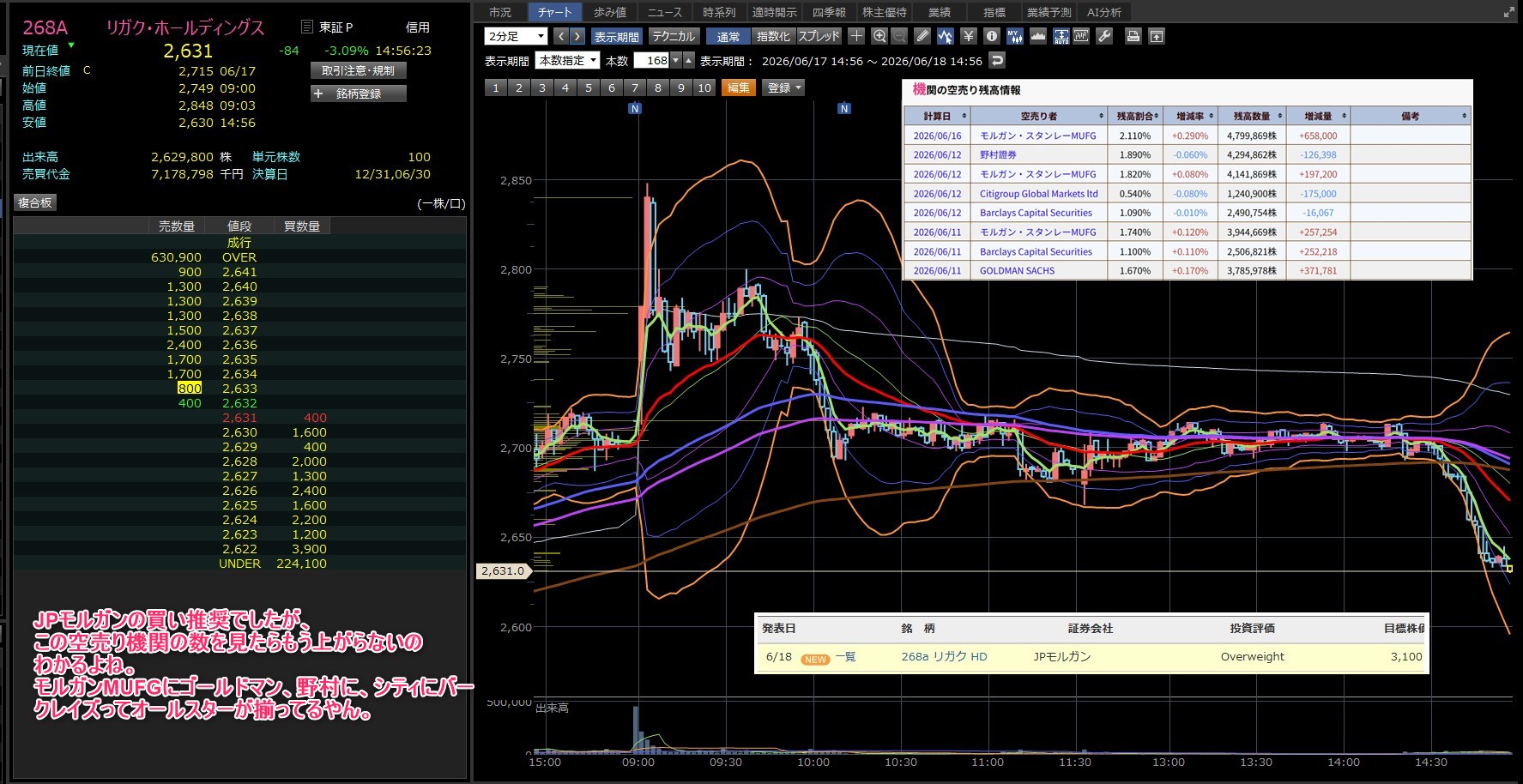1523x784 pixels.
Task: Expand chart panel to full screen
Action: pyautogui.click(x=1509, y=12)
